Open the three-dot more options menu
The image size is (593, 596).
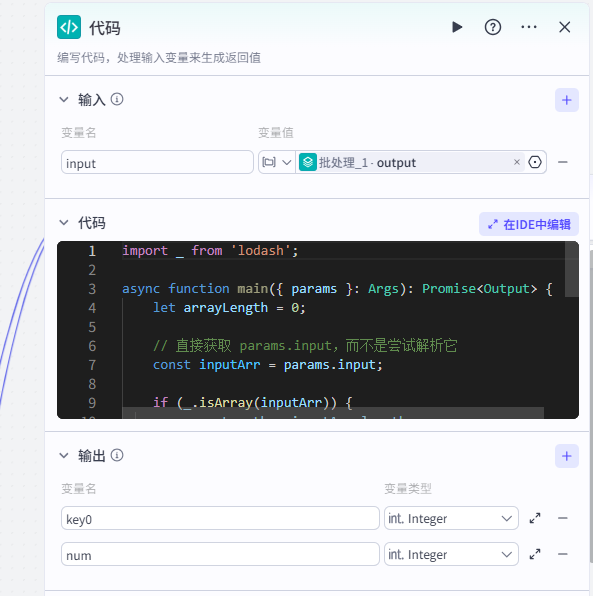click(529, 27)
